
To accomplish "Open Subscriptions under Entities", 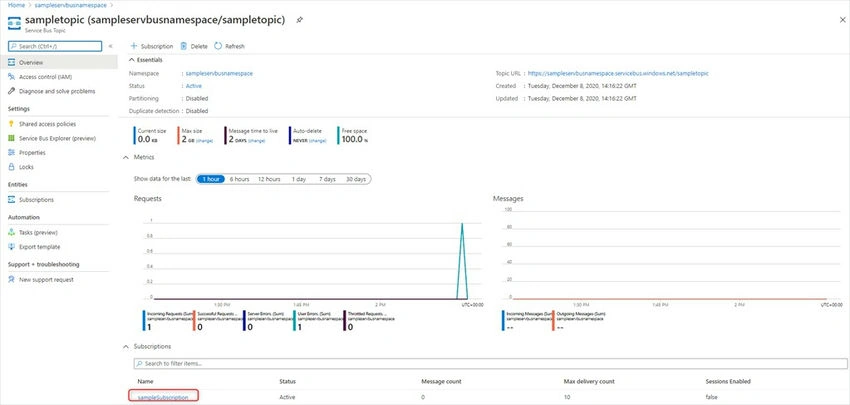I will coord(36,200).
